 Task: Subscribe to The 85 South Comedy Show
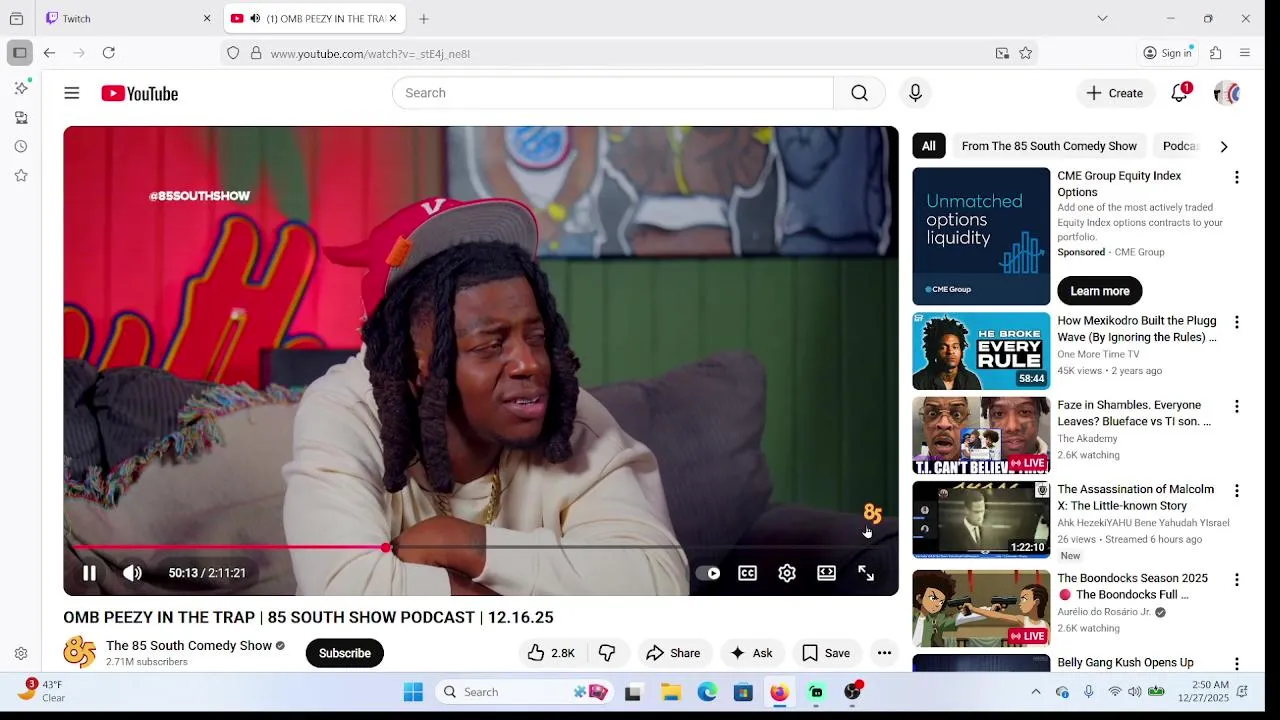pos(344,653)
